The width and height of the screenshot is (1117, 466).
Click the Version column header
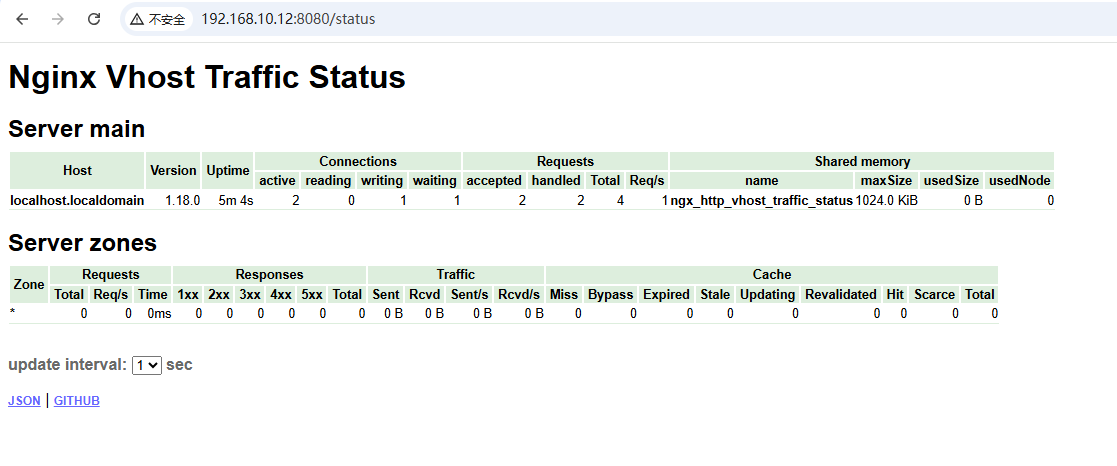coord(173,171)
